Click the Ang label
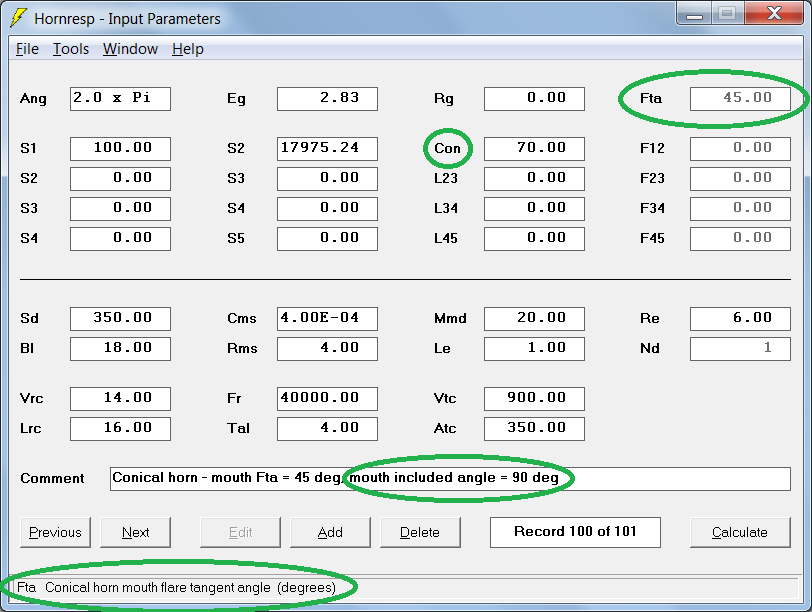 point(33,99)
